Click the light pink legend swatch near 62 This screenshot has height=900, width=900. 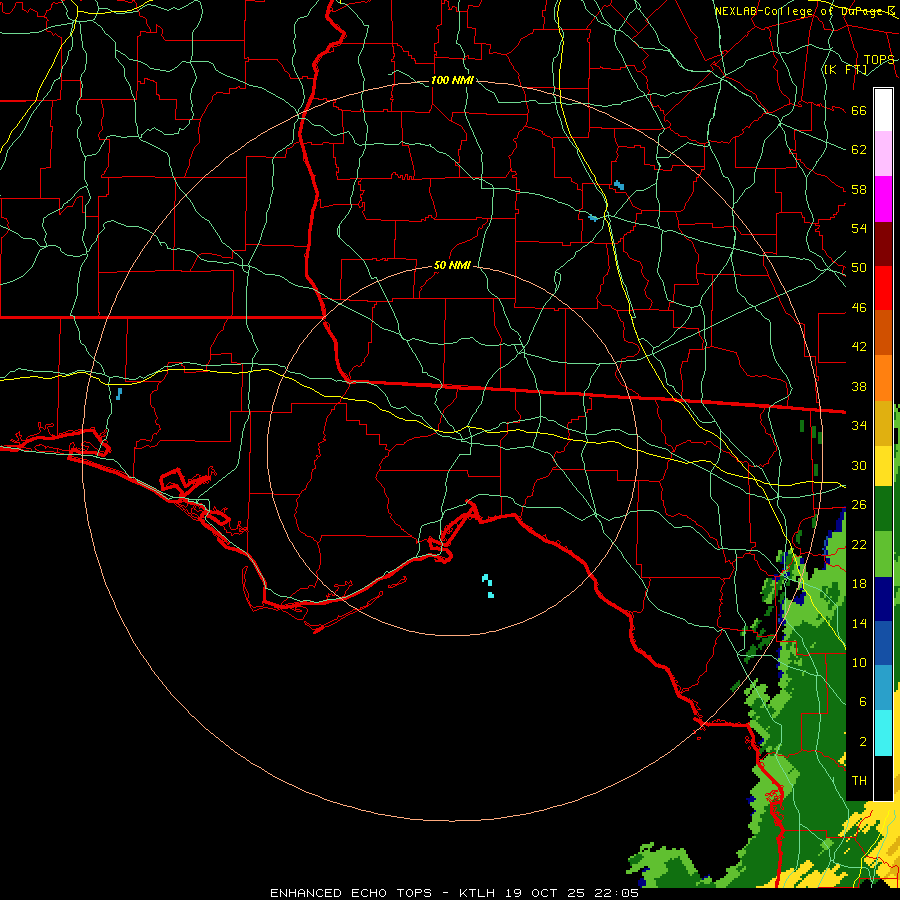(x=883, y=154)
